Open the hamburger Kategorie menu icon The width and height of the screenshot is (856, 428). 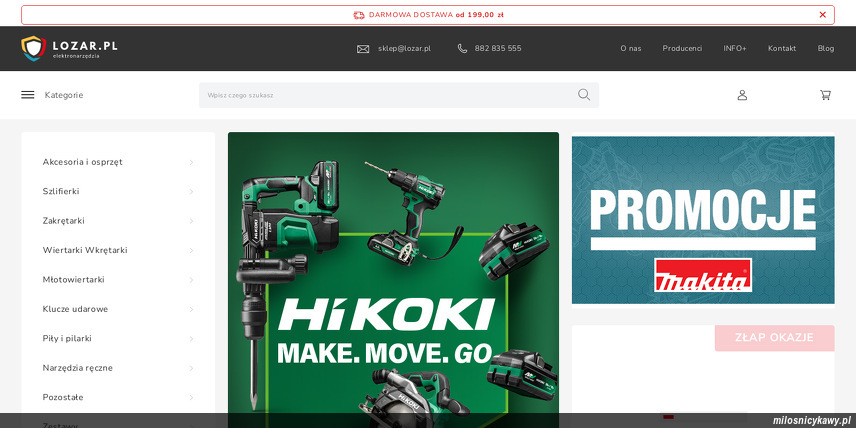(x=28, y=95)
